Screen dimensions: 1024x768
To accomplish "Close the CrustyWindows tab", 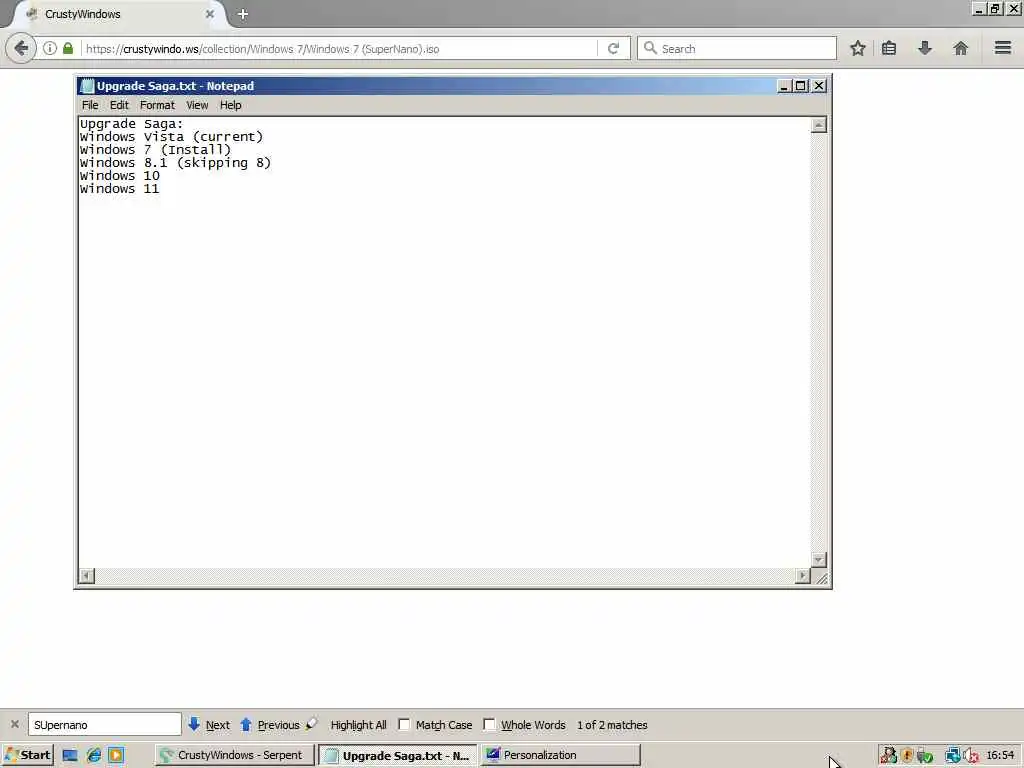I will point(210,14).
